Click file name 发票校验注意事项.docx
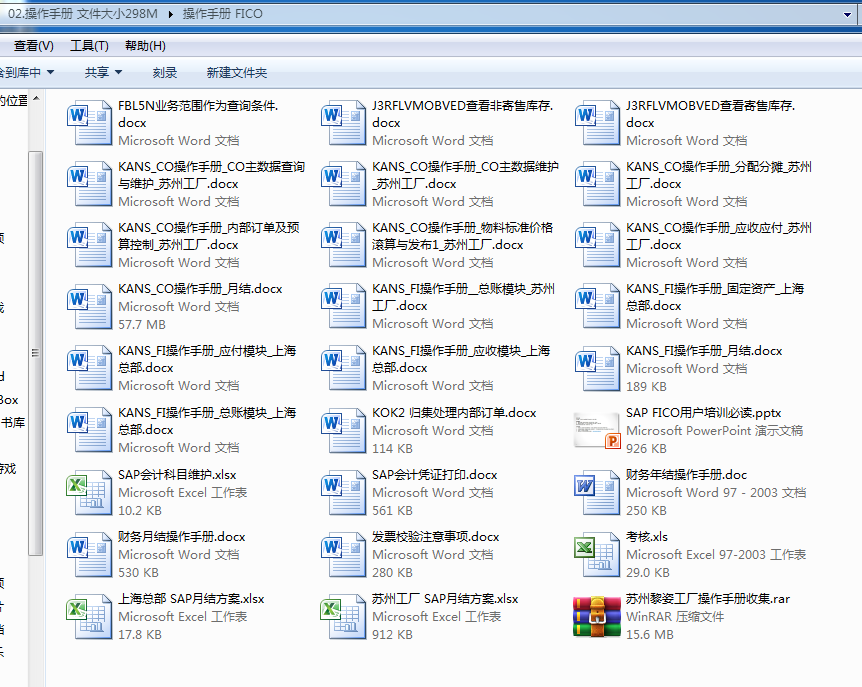Screen dimensions: 862x687 pos(435,536)
